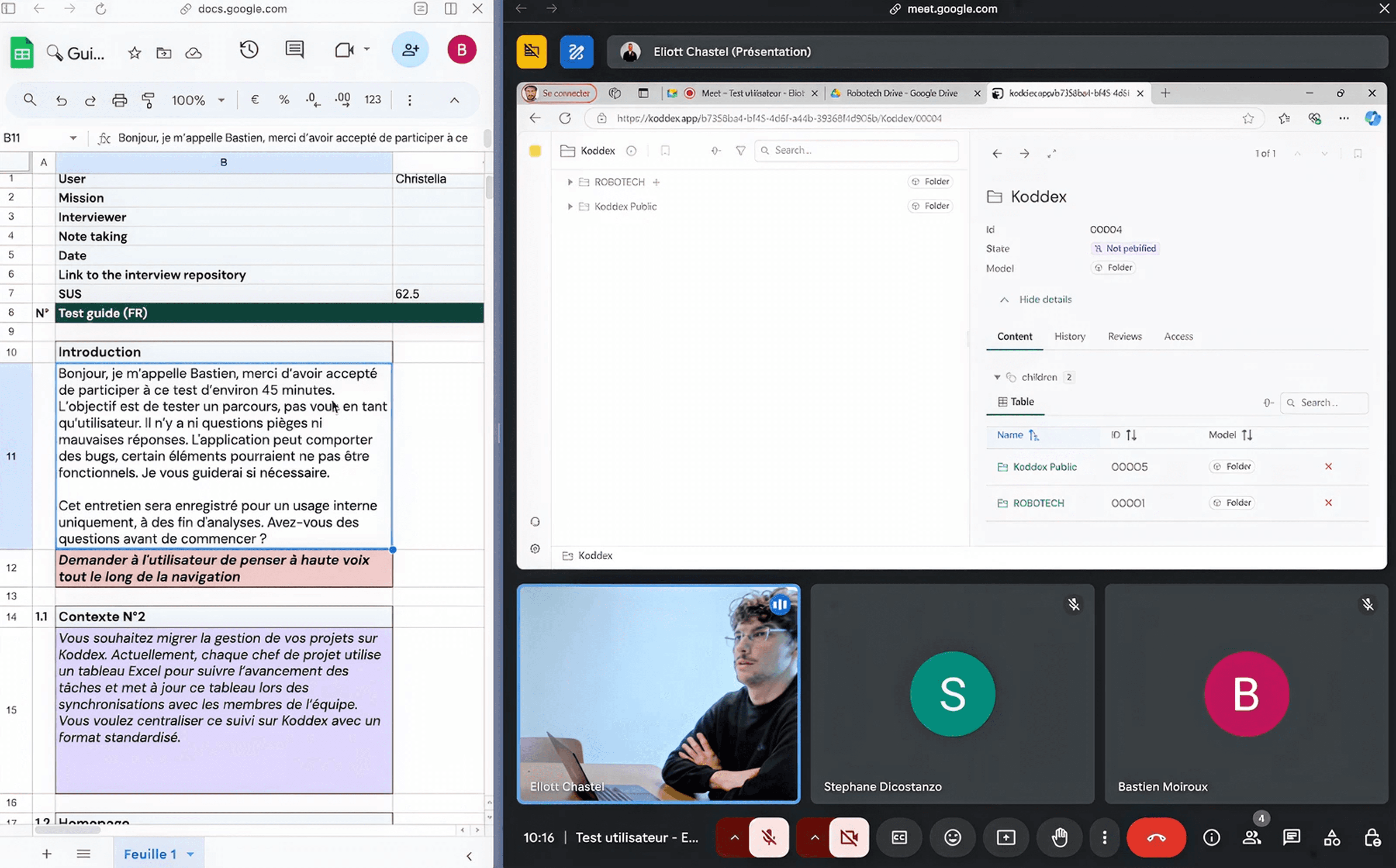Raise hand in the meeting
Image resolution: width=1396 pixels, height=868 pixels.
(1059, 837)
